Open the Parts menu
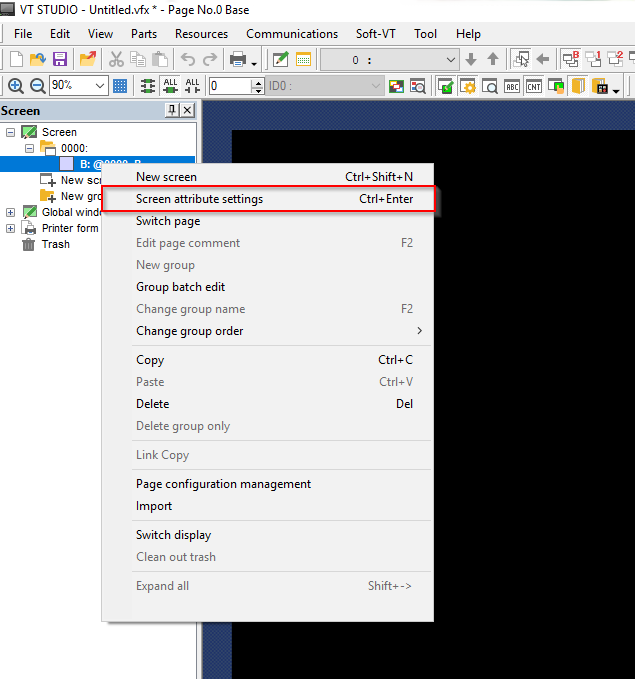The image size is (635, 679). coord(144,34)
